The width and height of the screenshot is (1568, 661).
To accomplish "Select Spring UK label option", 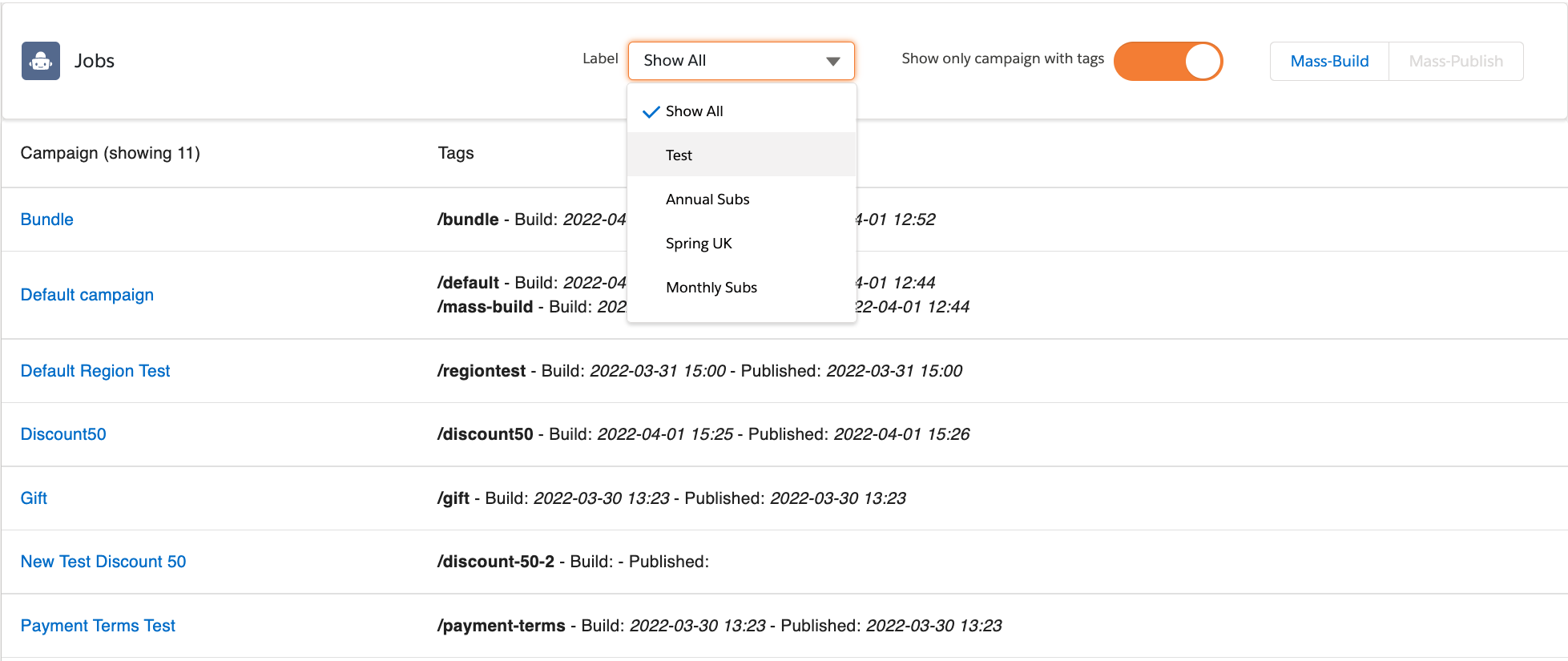I will [x=741, y=243].
